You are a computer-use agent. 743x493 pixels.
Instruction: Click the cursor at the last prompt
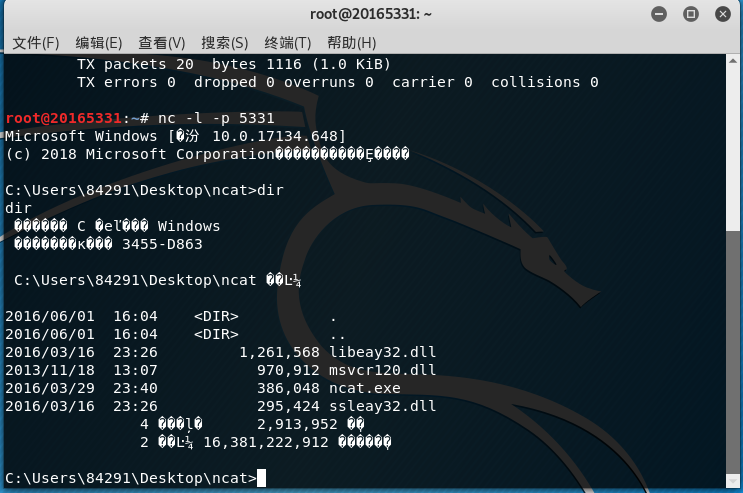pos(262,478)
